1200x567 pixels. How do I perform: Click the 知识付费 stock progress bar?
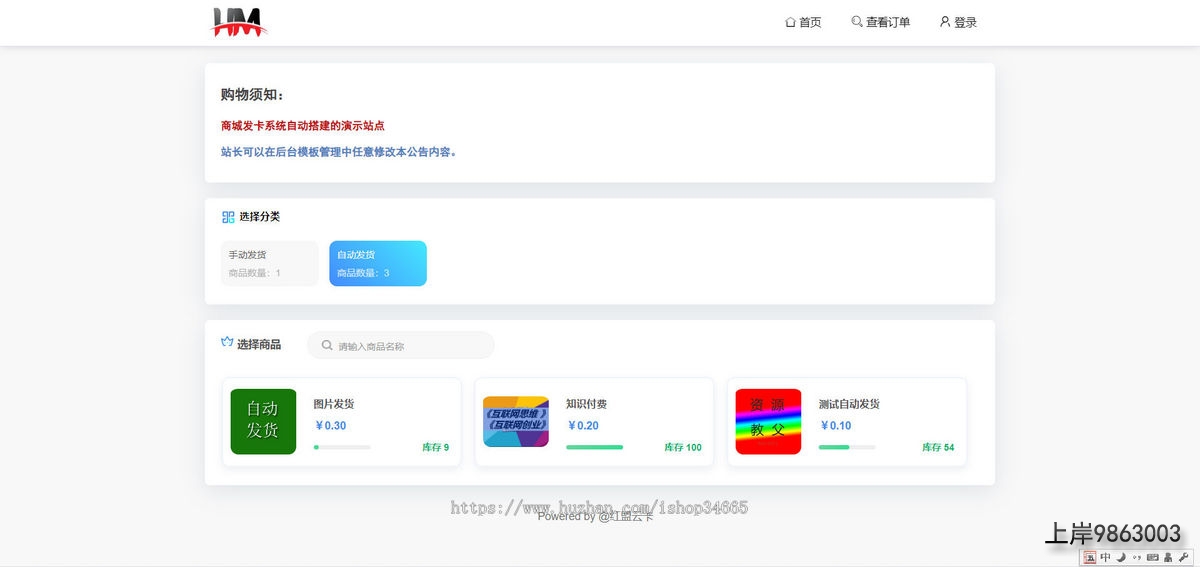[594, 447]
